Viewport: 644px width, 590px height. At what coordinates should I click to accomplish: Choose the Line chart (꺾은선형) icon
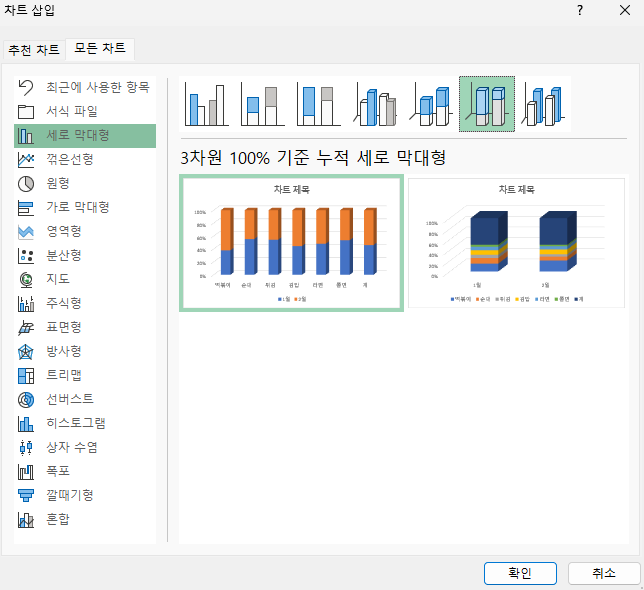[x=26, y=159]
